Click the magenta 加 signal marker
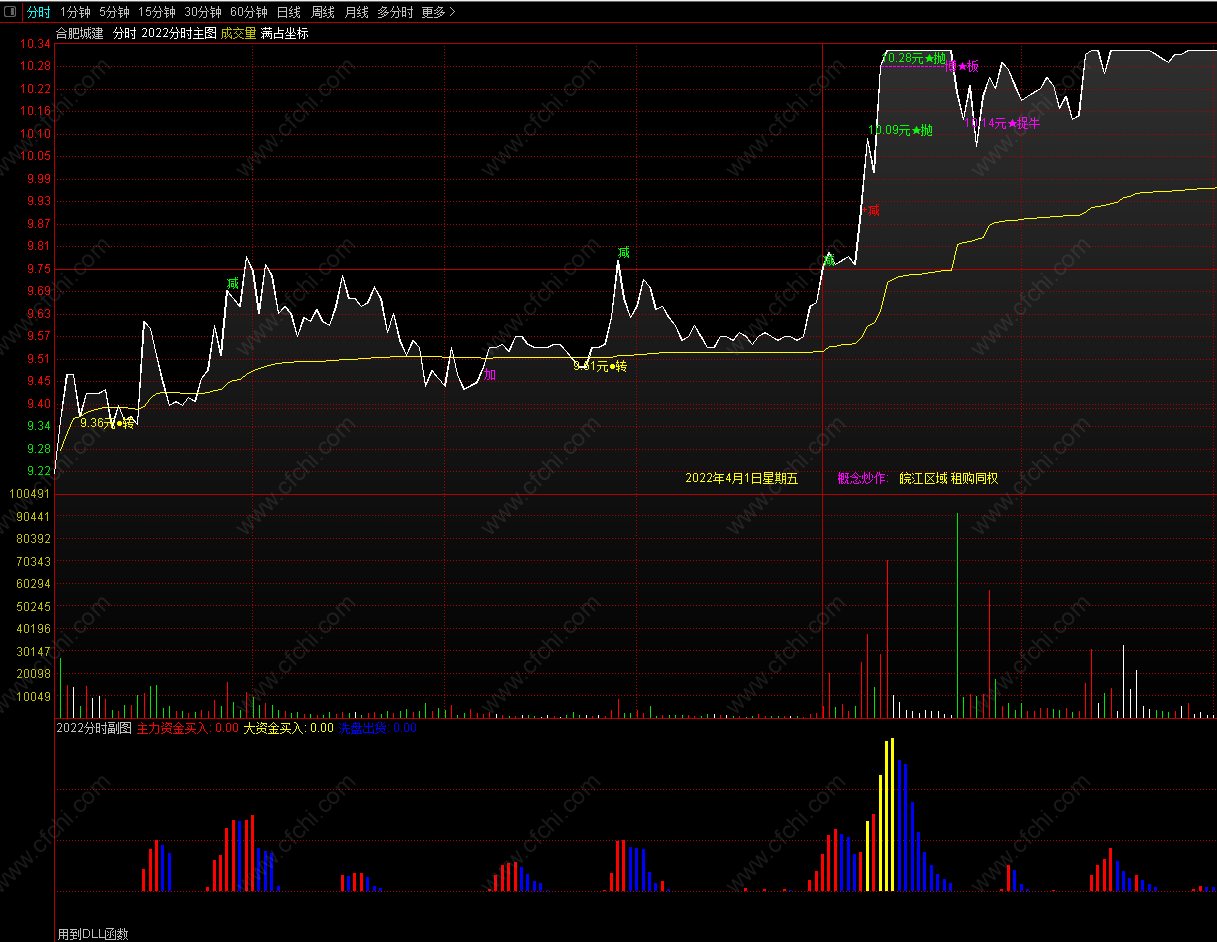The height and width of the screenshot is (942, 1217). pyautogui.click(x=490, y=375)
